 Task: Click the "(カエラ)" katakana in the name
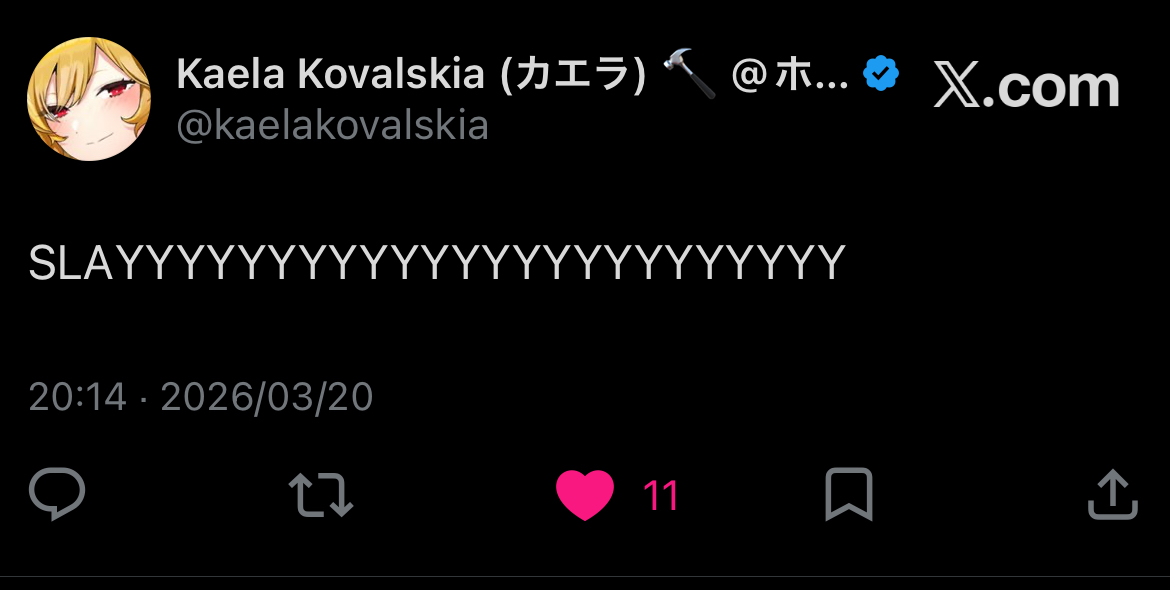[x=572, y=75]
